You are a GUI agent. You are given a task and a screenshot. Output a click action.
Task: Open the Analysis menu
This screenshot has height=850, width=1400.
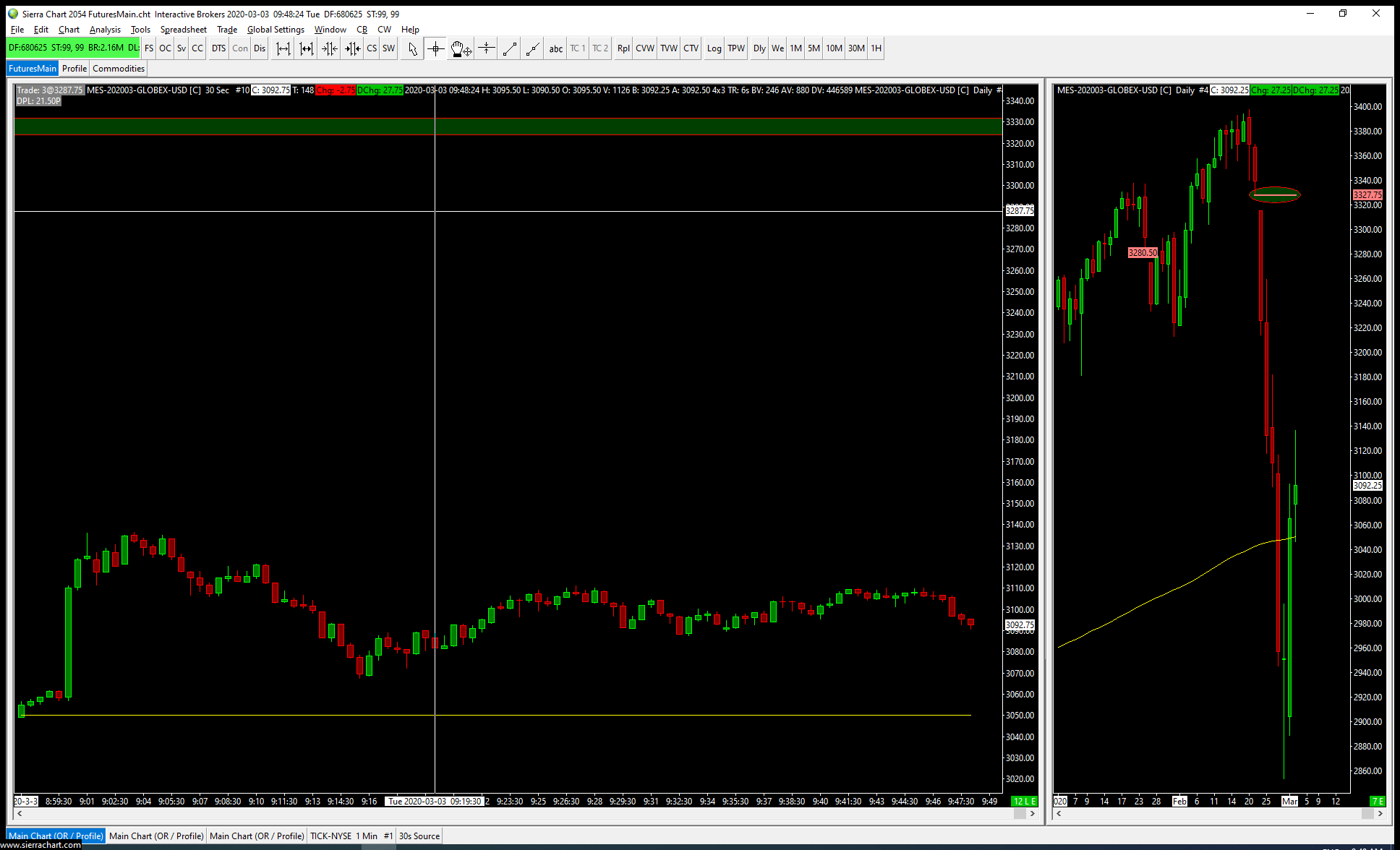click(x=105, y=30)
